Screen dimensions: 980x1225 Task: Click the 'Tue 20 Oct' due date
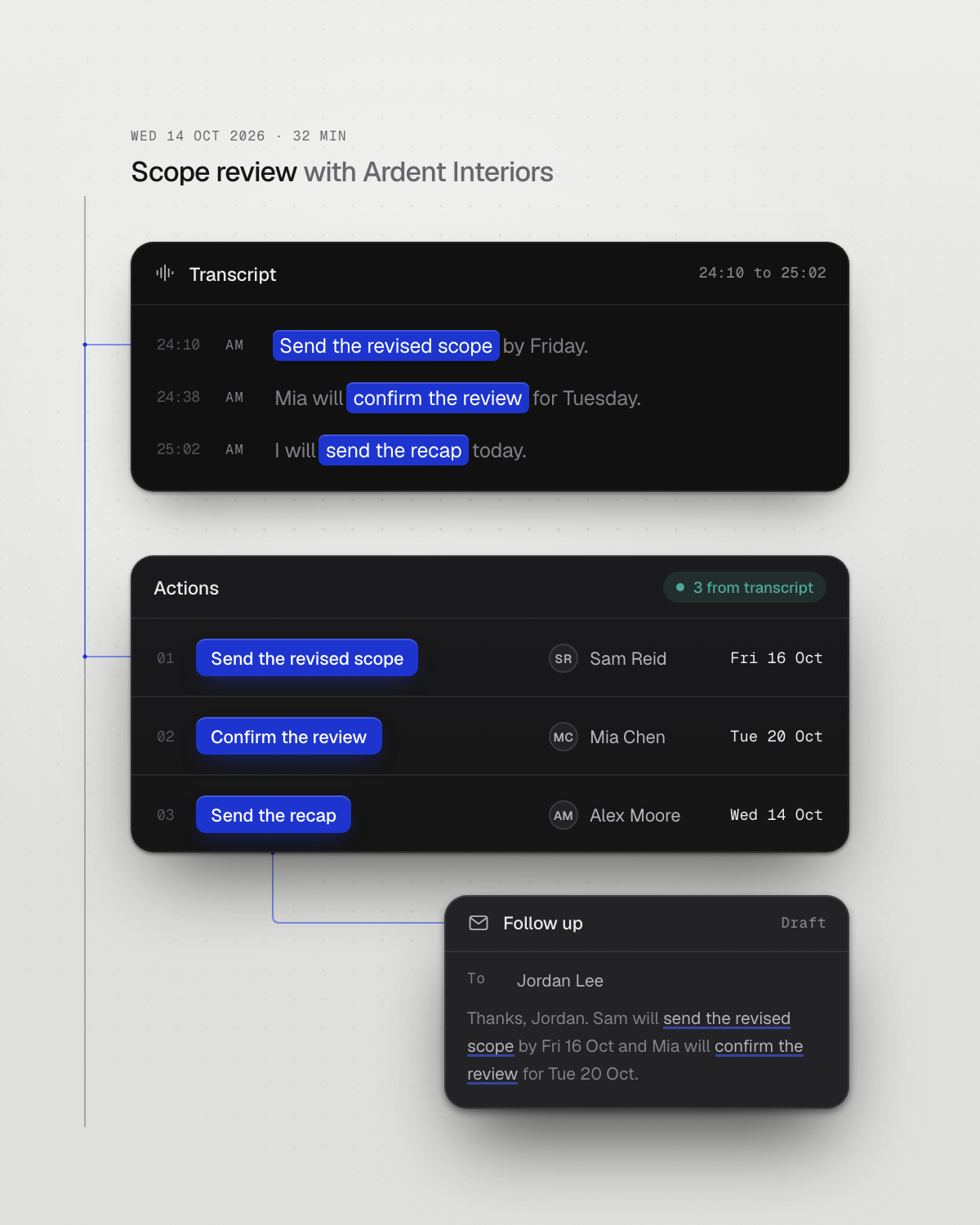[x=777, y=737]
